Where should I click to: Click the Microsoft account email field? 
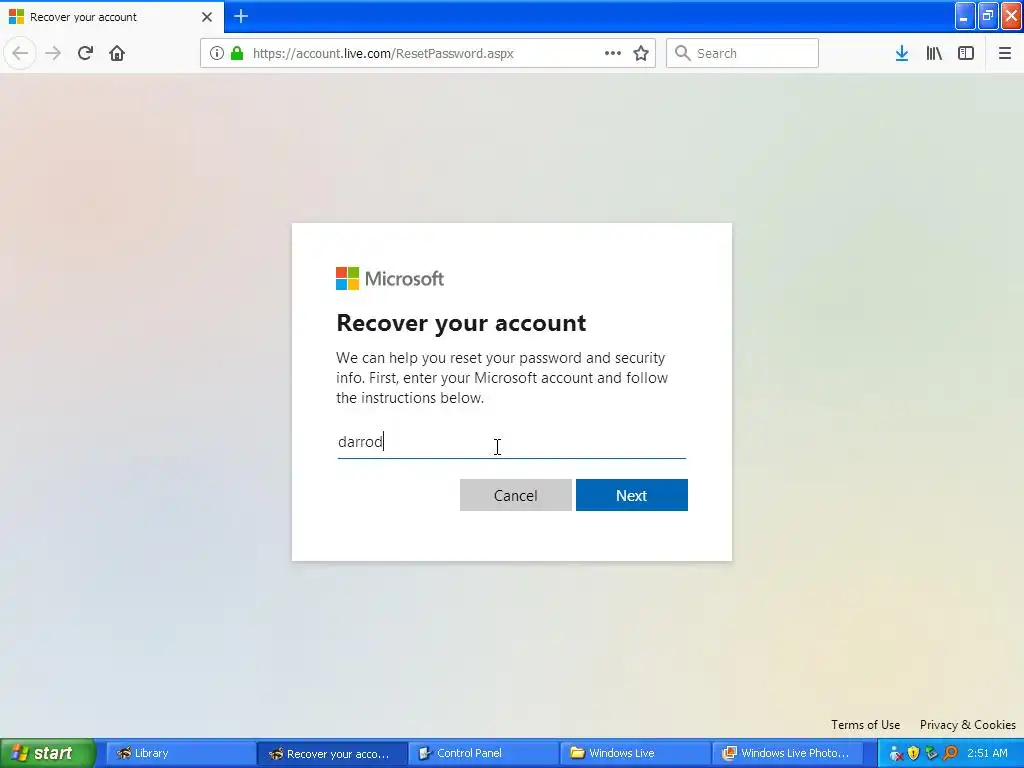pos(511,442)
